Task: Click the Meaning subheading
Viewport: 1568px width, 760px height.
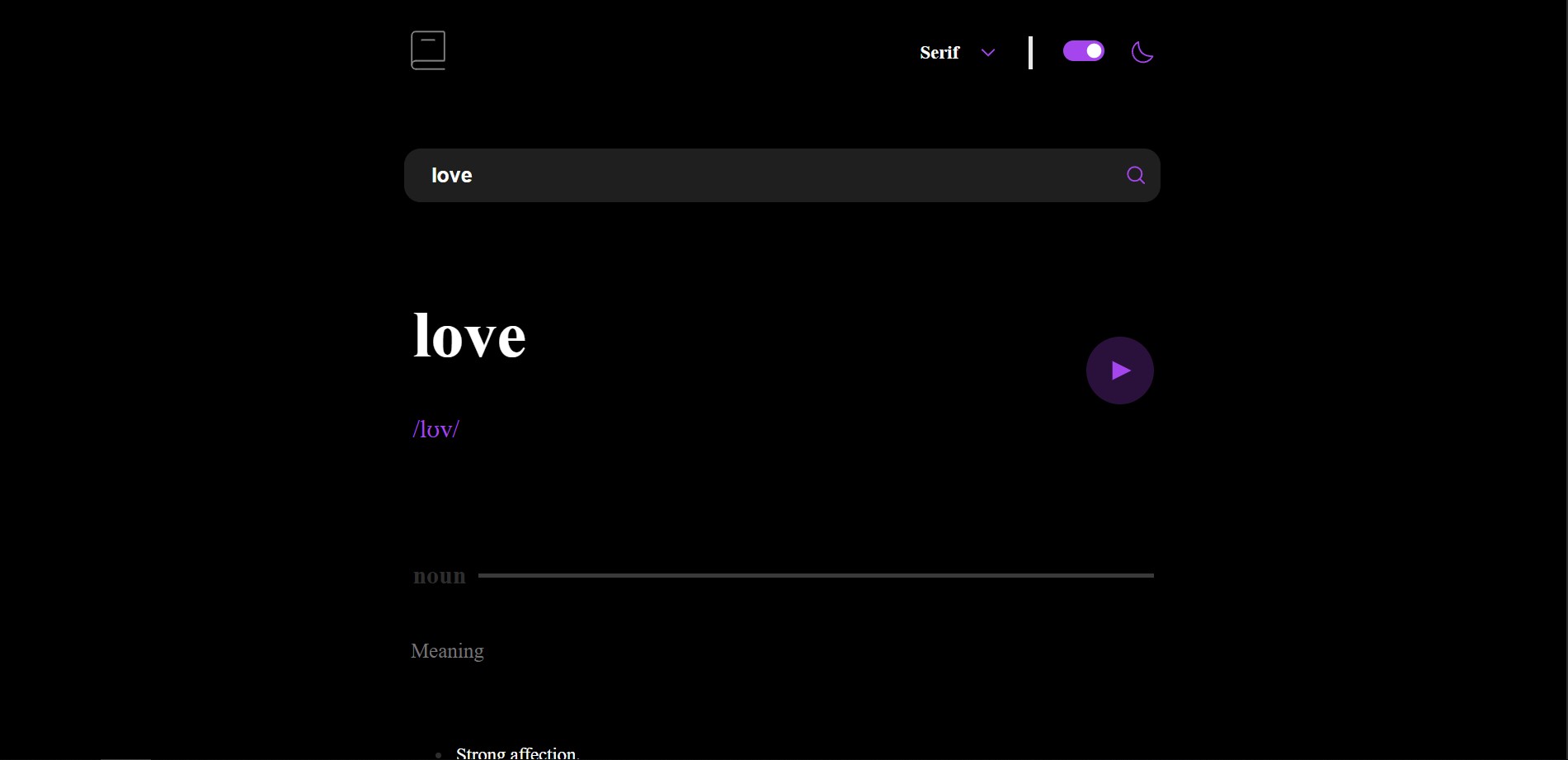Action: click(x=447, y=651)
